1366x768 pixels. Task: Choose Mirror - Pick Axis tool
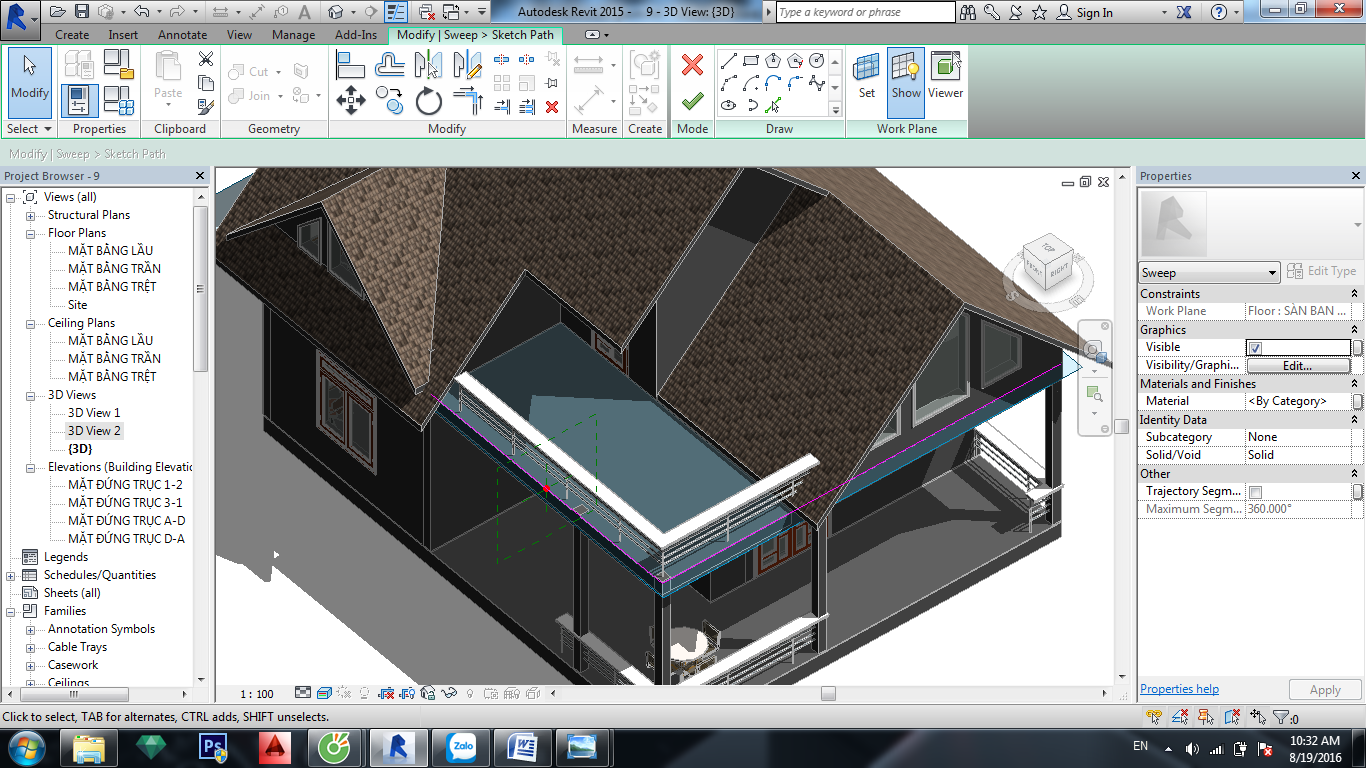tap(428, 66)
